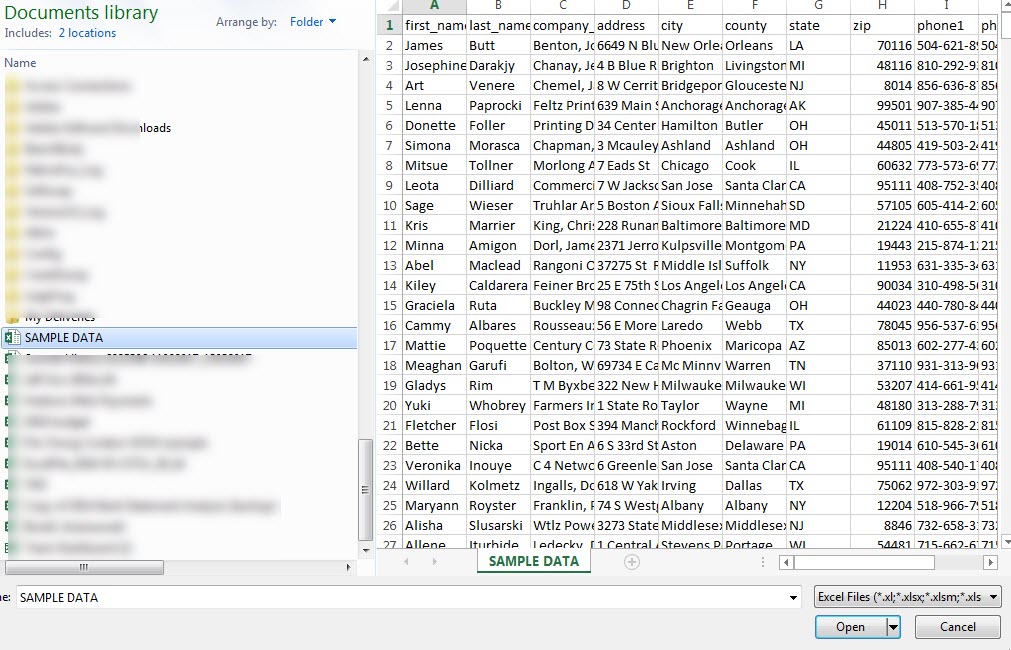Screen dimensions: 1011x650
Task: Click the cell containing Garufi
Action: click(498, 366)
